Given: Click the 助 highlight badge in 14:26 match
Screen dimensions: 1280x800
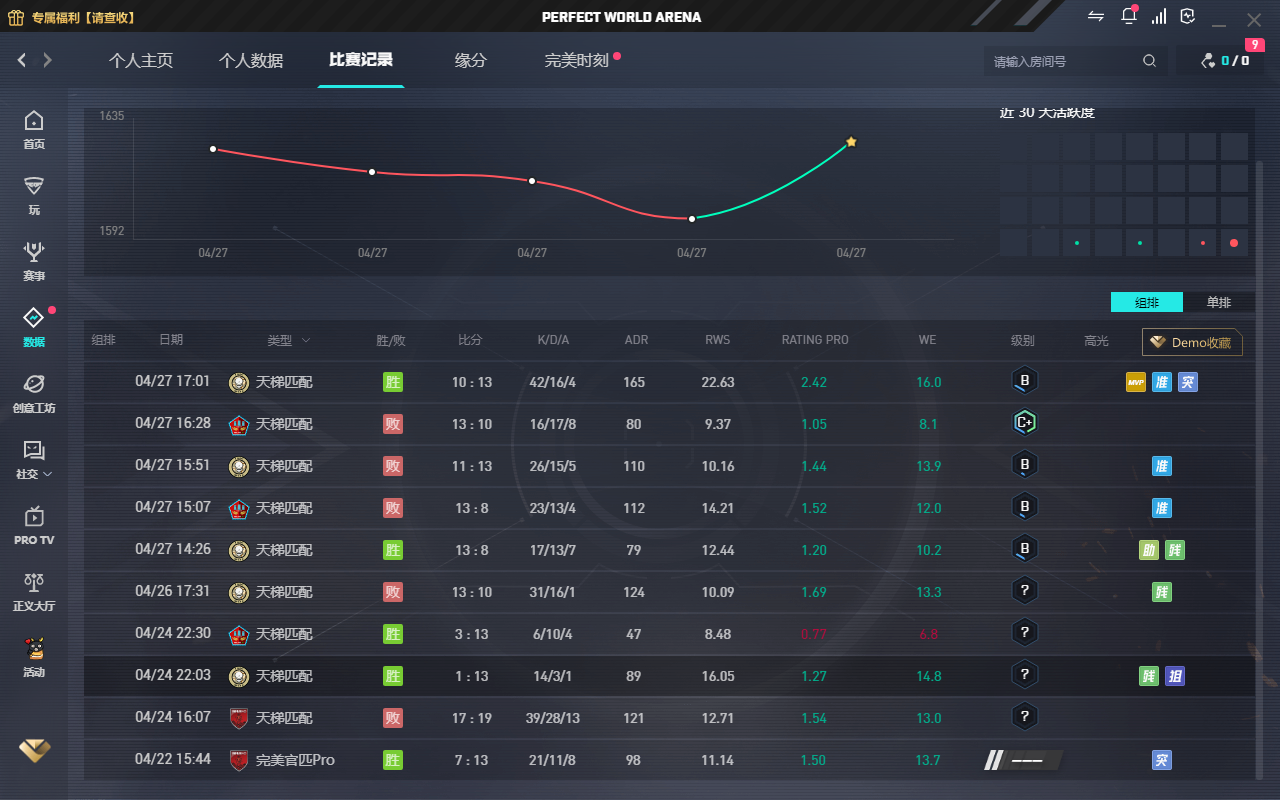Looking at the screenshot, I should [x=1149, y=550].
